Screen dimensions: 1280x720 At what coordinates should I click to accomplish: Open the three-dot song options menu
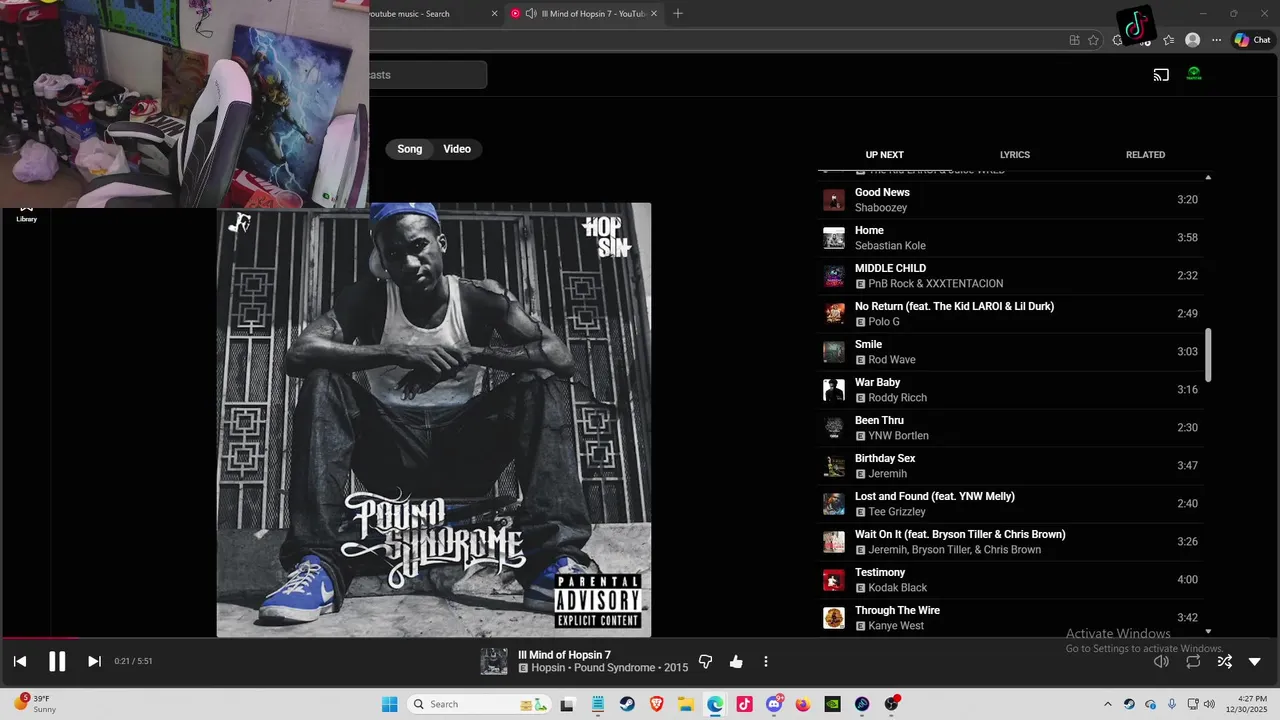(766, 661)
